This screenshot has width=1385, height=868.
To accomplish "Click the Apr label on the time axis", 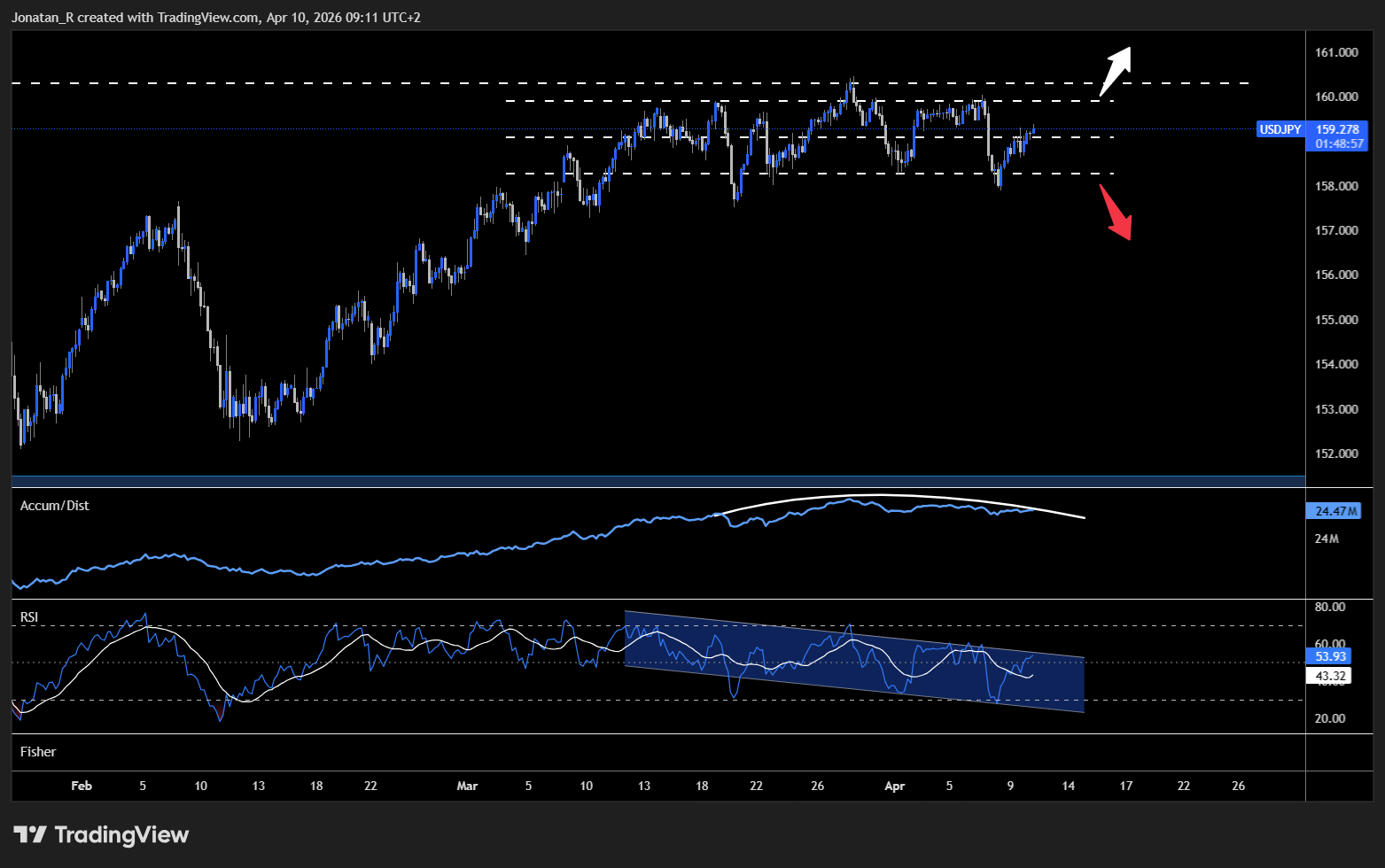I will (x=894, y=786).
